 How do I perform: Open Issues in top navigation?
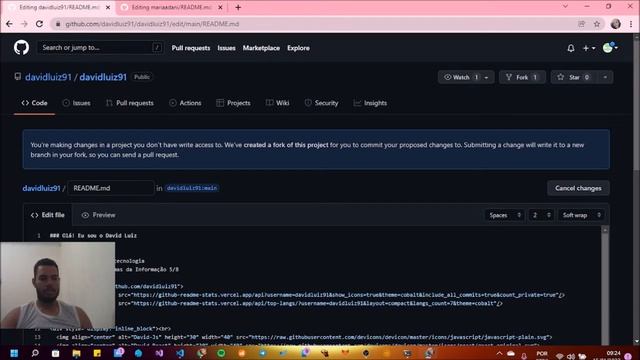coord(226,48)
